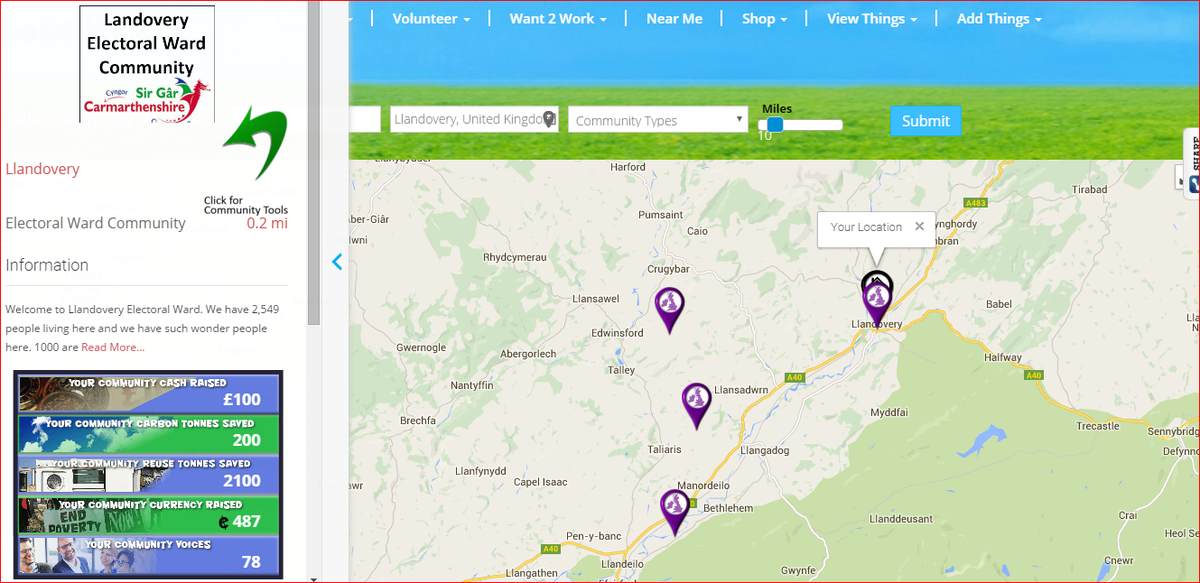Submit the location search

click(925, 120)
